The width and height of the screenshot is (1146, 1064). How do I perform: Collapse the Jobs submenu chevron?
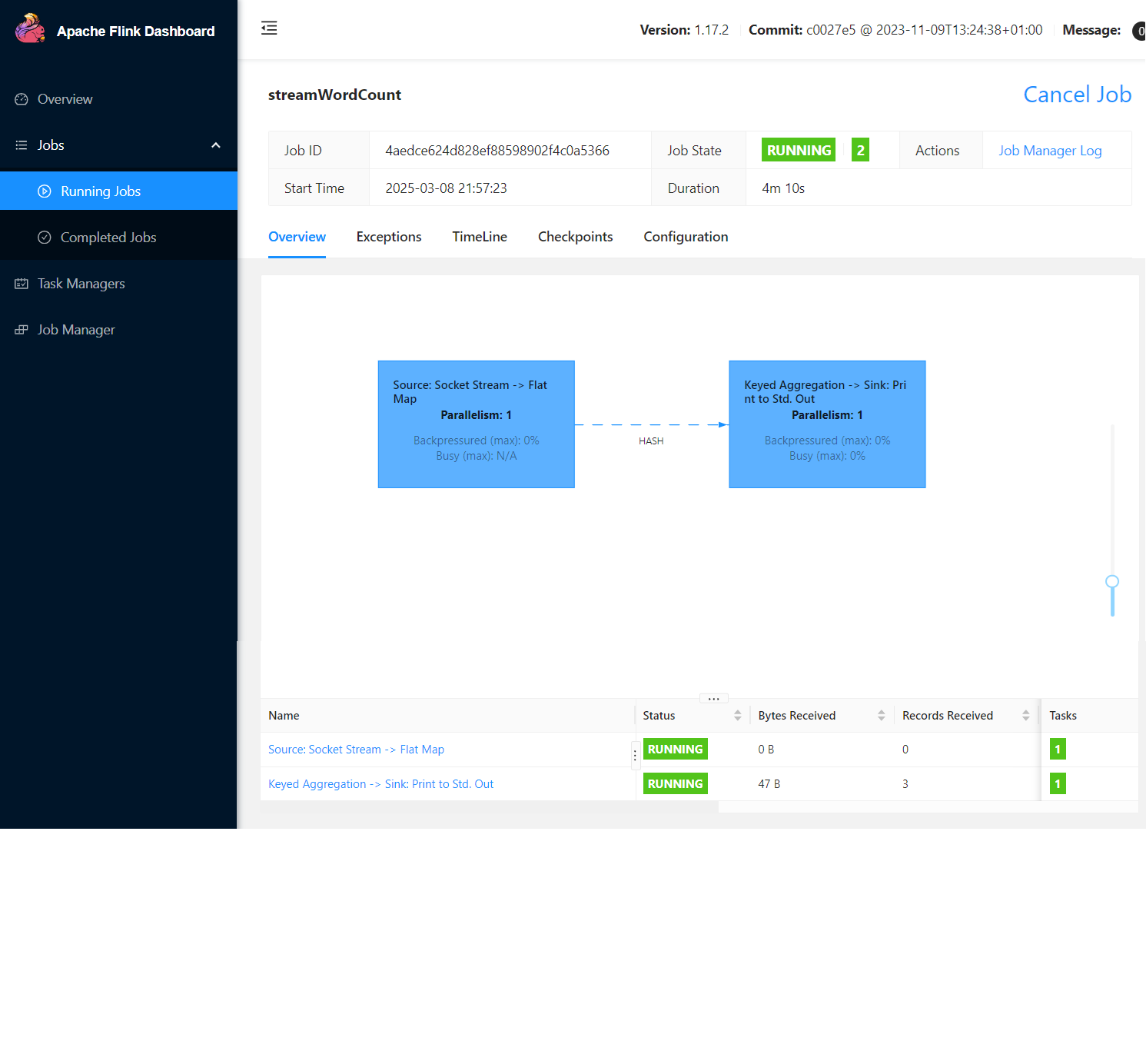pos(216,145)
